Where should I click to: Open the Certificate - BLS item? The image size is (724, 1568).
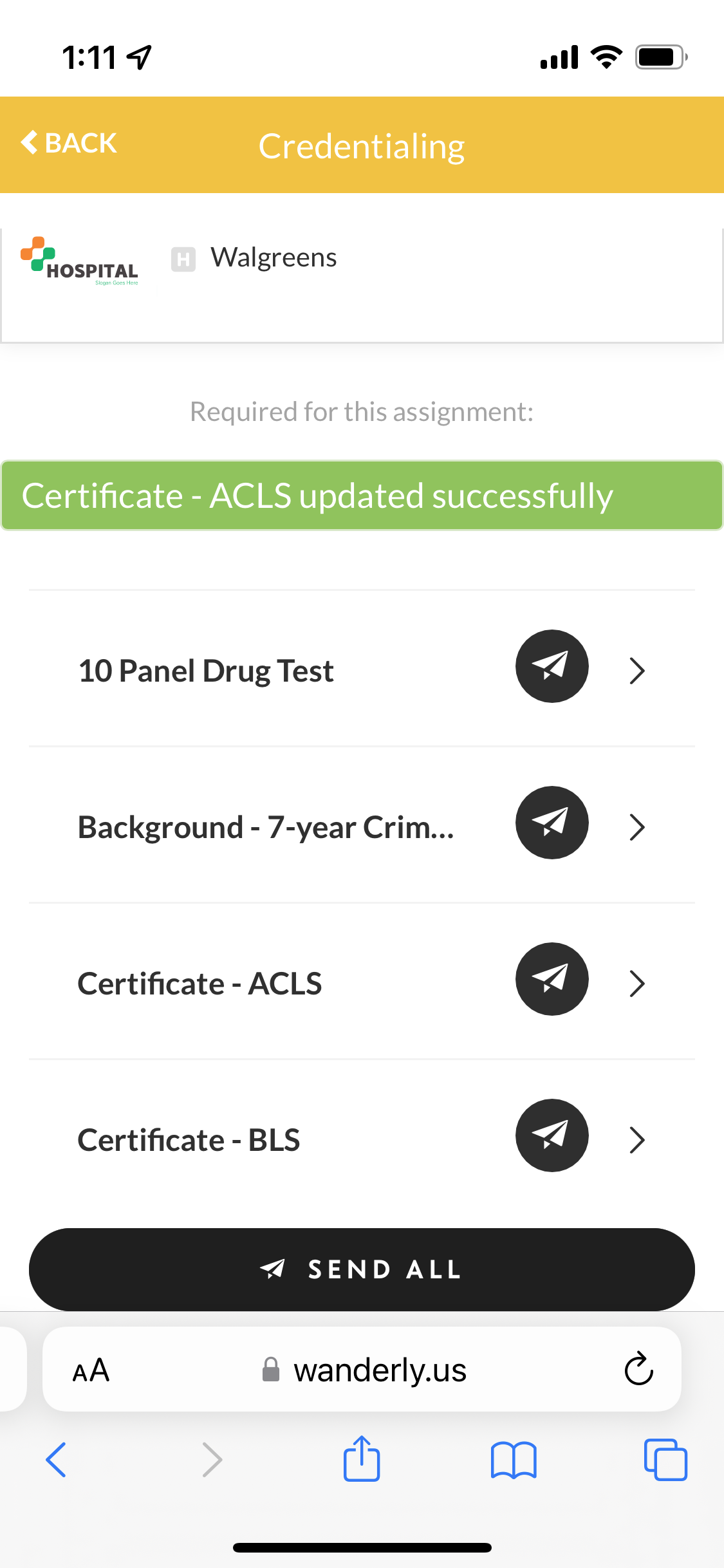189,1140
